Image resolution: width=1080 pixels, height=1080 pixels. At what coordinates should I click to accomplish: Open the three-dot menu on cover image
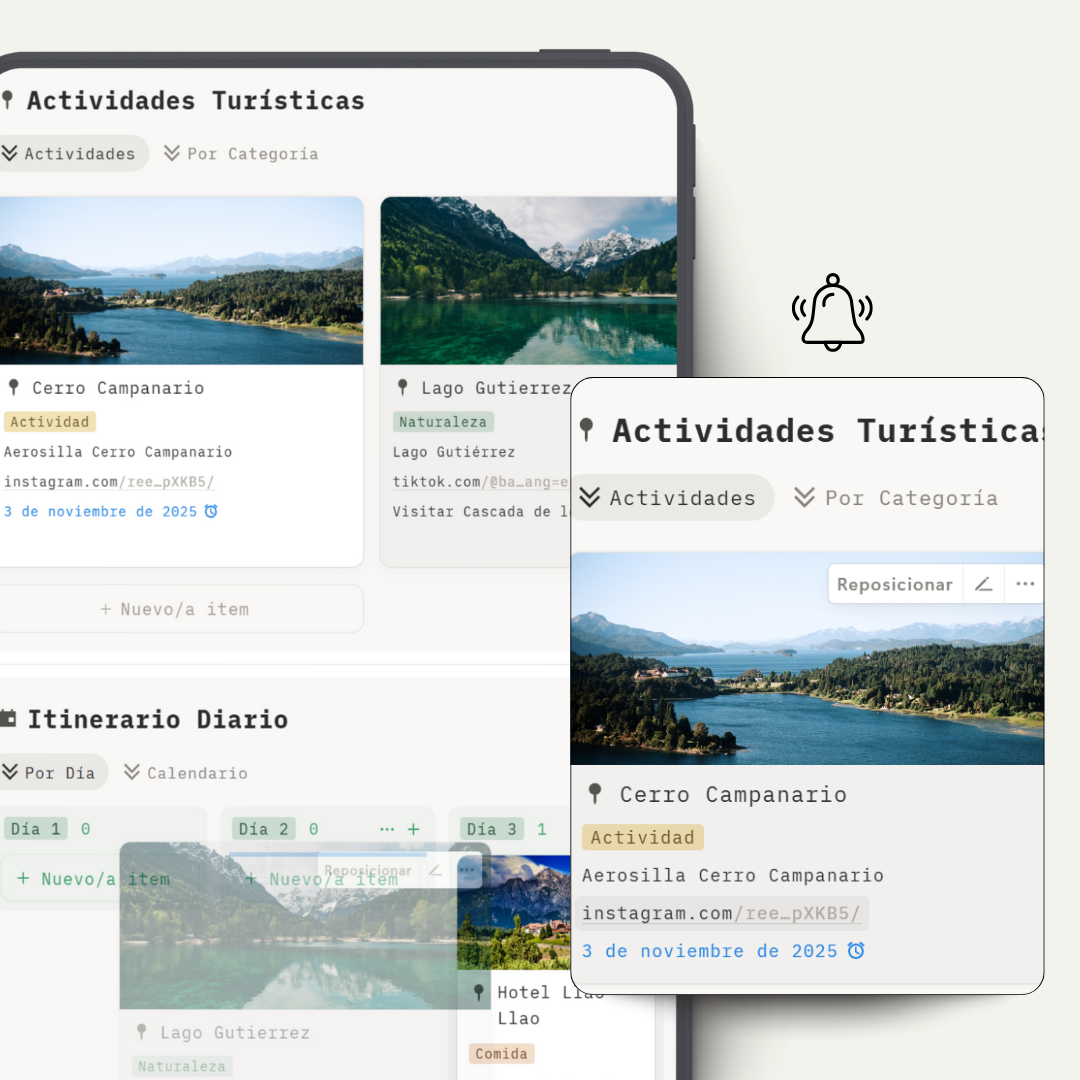[1024, 585]
